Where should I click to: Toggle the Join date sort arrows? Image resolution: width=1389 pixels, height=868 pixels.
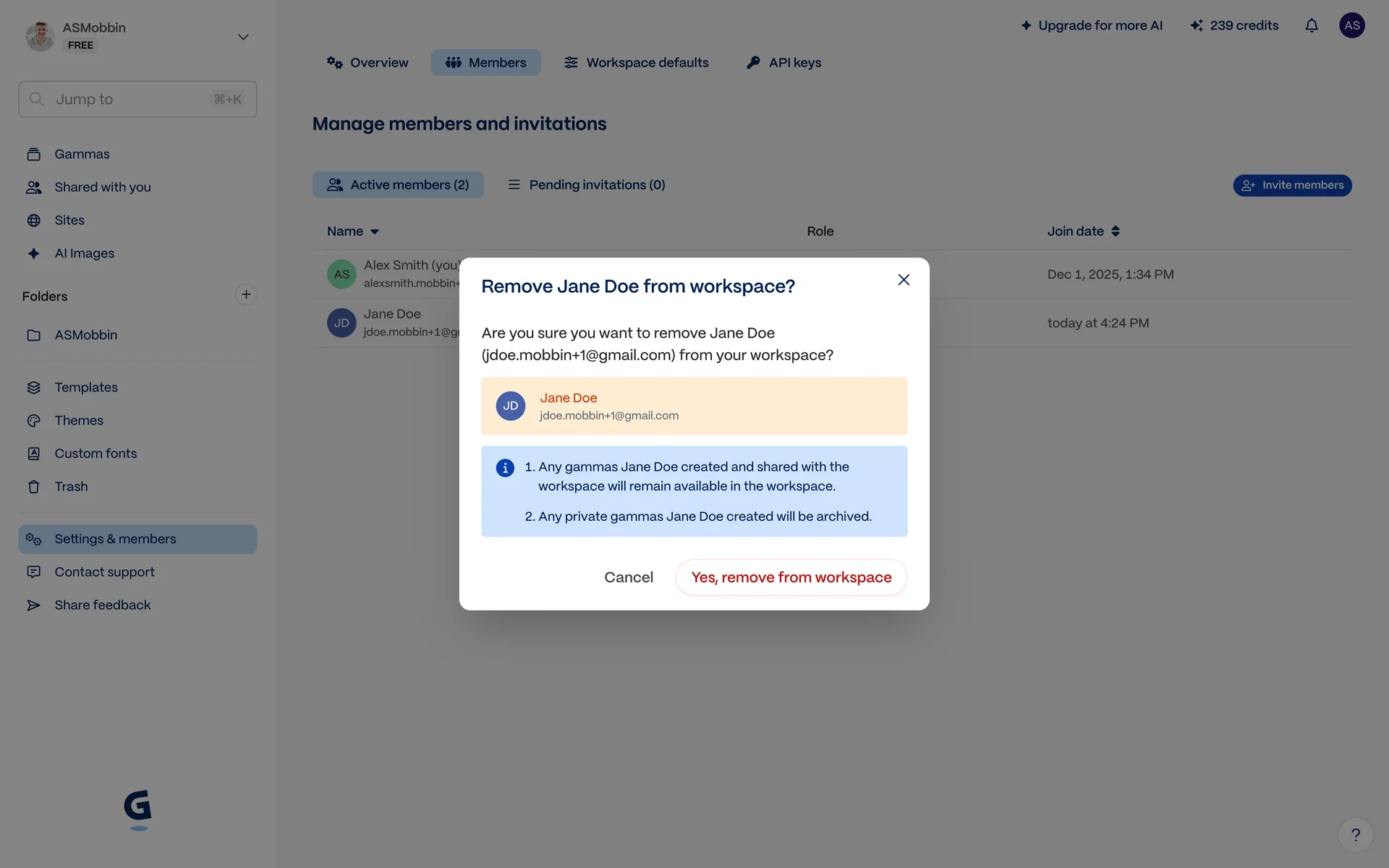(x=1116, y=231)
